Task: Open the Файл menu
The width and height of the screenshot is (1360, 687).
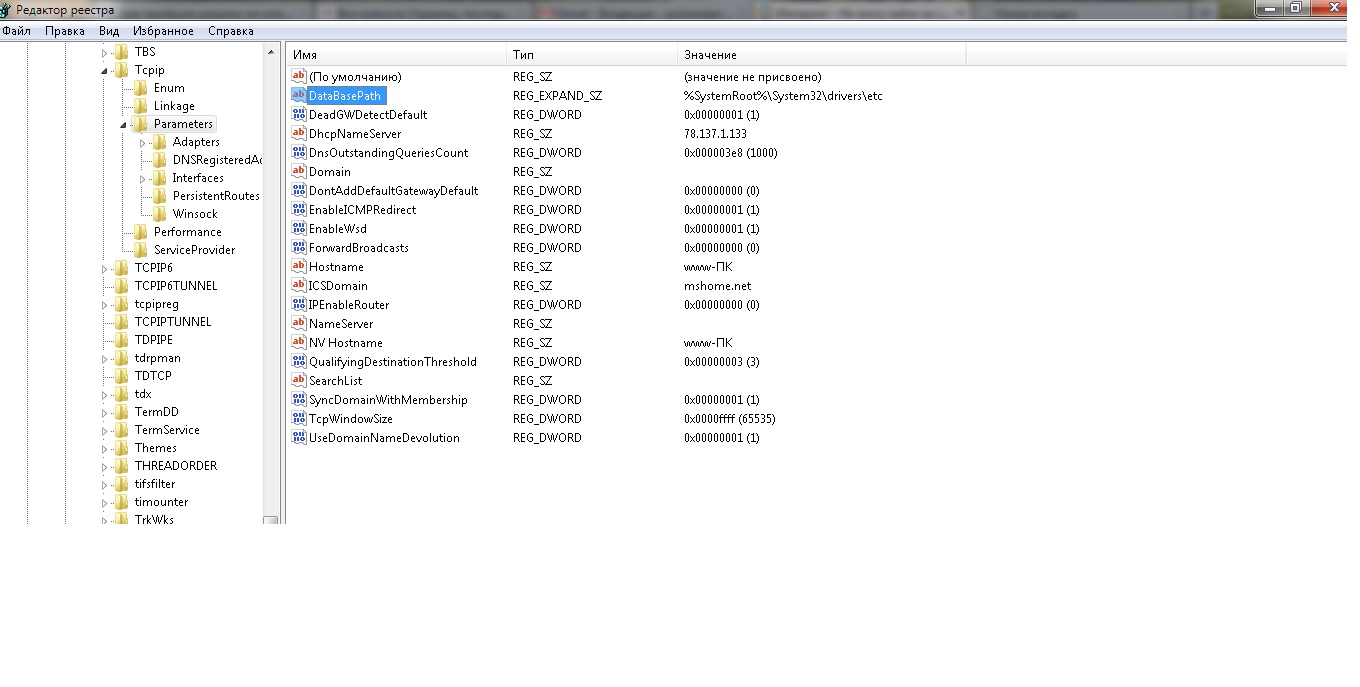Action: click(17, 31)
